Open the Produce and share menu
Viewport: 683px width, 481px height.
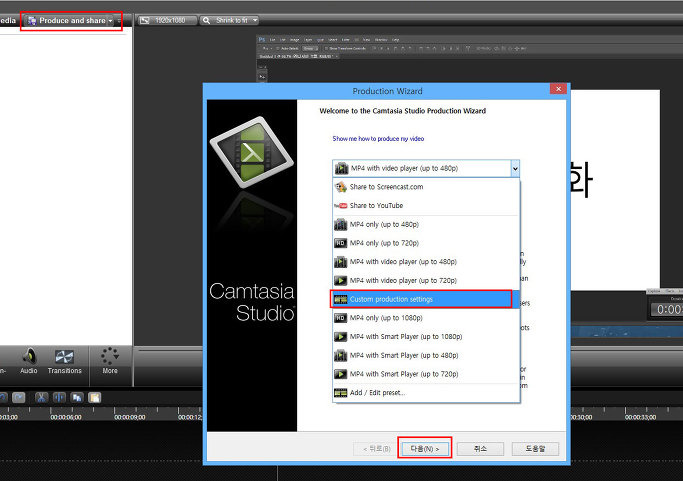click(69, 20)
